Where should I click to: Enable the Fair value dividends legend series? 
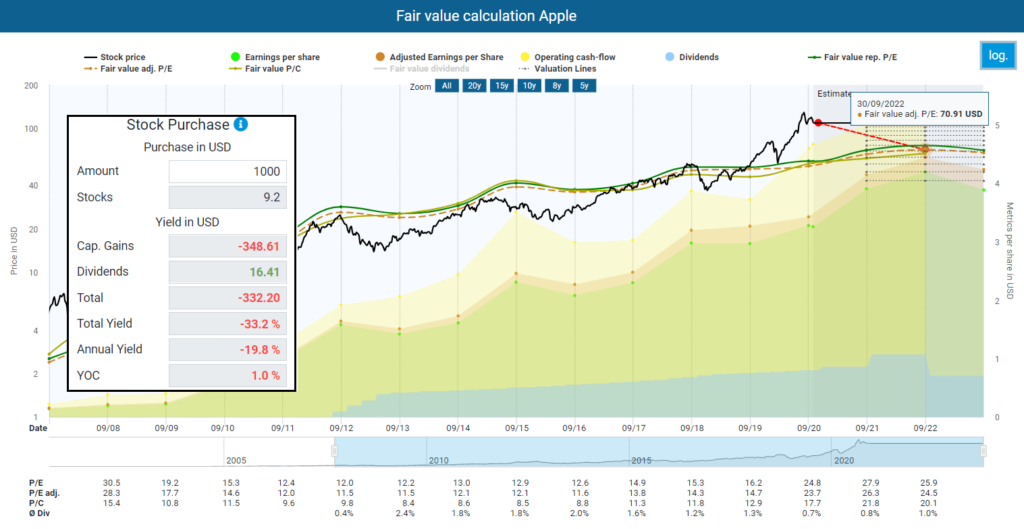pos(421,68)
